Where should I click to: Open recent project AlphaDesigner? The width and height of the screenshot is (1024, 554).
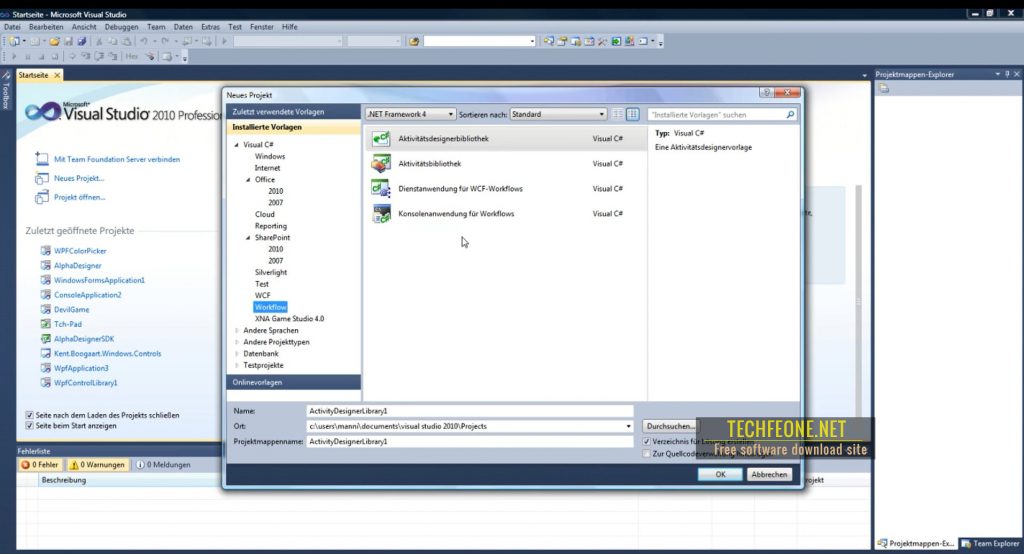point(78,265)
